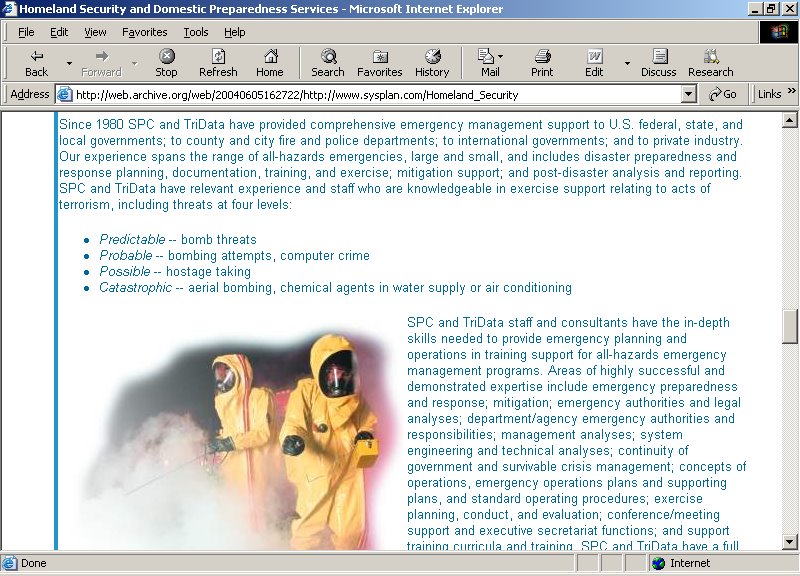Open the Tools menu
Image resolution: width=800 pixels, height=576 pixels.
pos(196,32)
